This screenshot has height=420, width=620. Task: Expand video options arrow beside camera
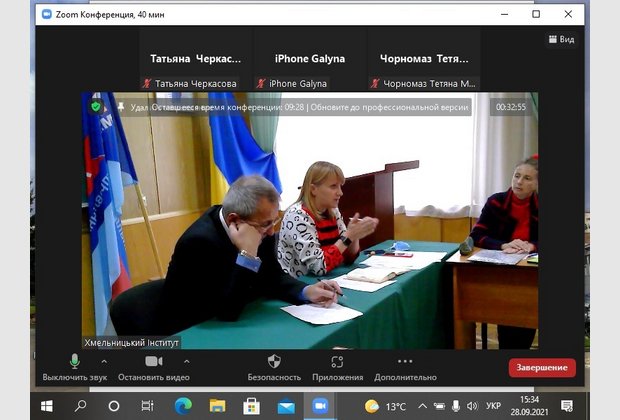pos(186,361)
